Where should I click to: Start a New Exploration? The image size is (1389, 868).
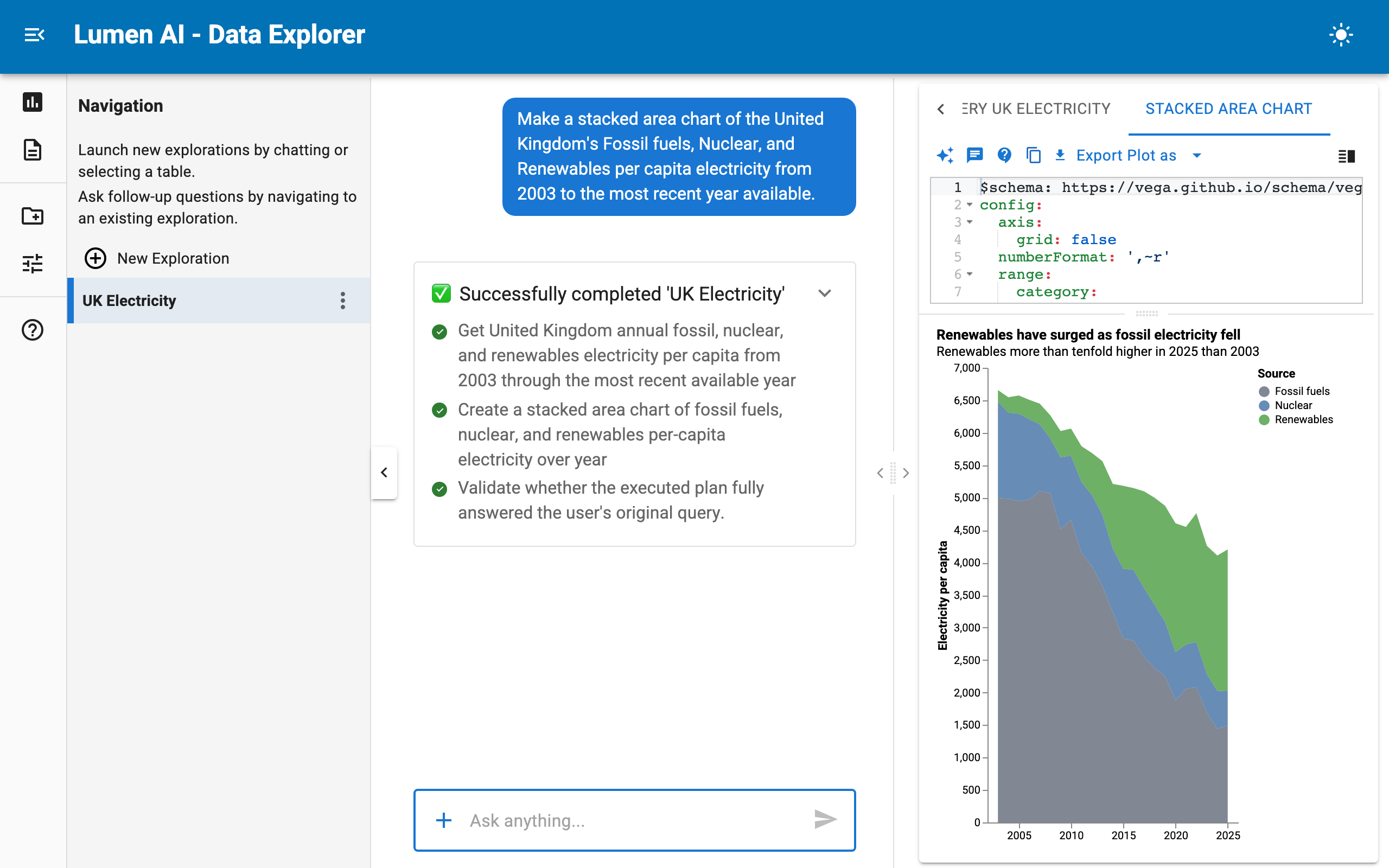[x=157, y=258]
